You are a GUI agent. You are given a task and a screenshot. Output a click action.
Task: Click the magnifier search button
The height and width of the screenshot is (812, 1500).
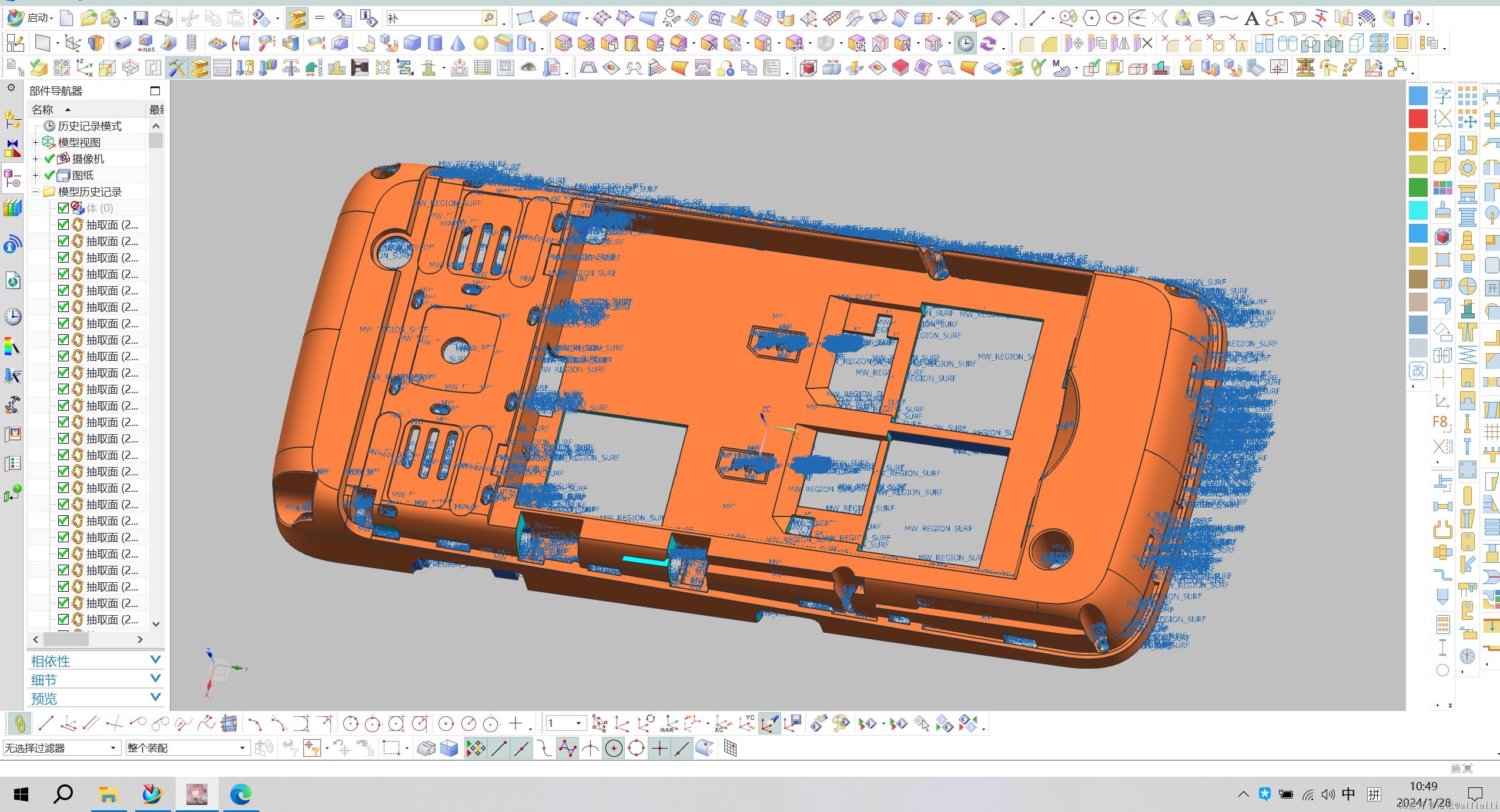[489, 18]
